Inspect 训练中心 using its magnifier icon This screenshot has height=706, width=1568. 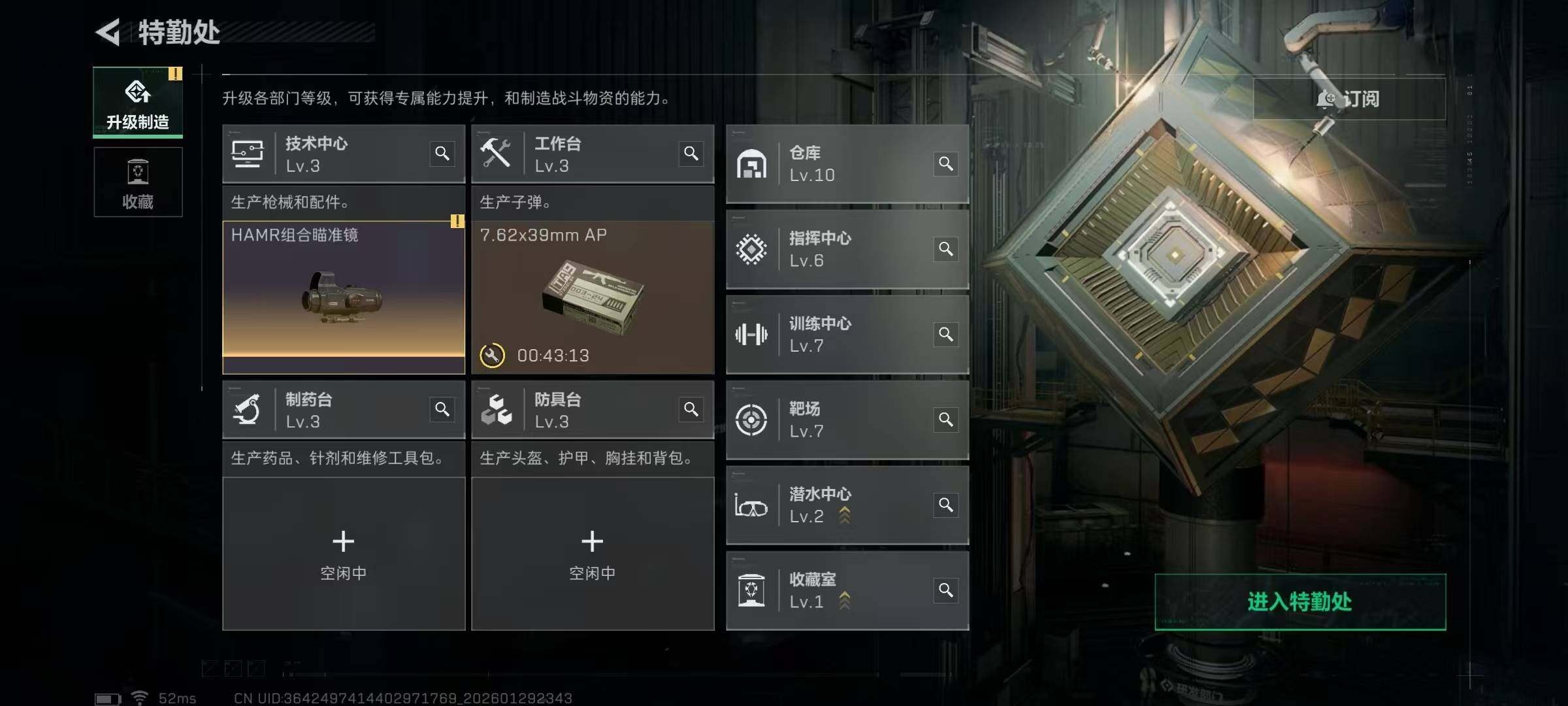point(946,335)
